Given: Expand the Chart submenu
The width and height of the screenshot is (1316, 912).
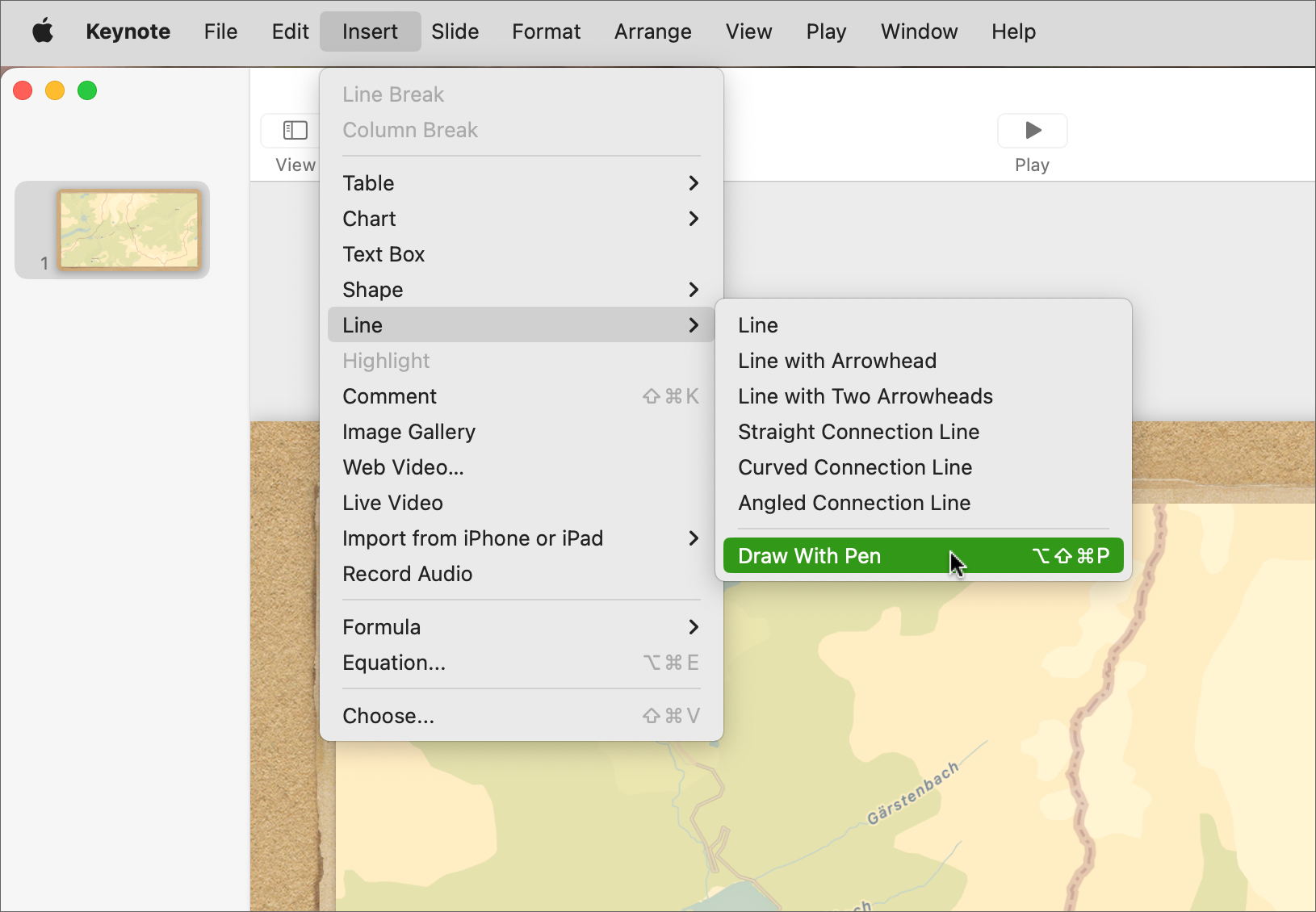Looking at the screenshot, I should (521, 219).
